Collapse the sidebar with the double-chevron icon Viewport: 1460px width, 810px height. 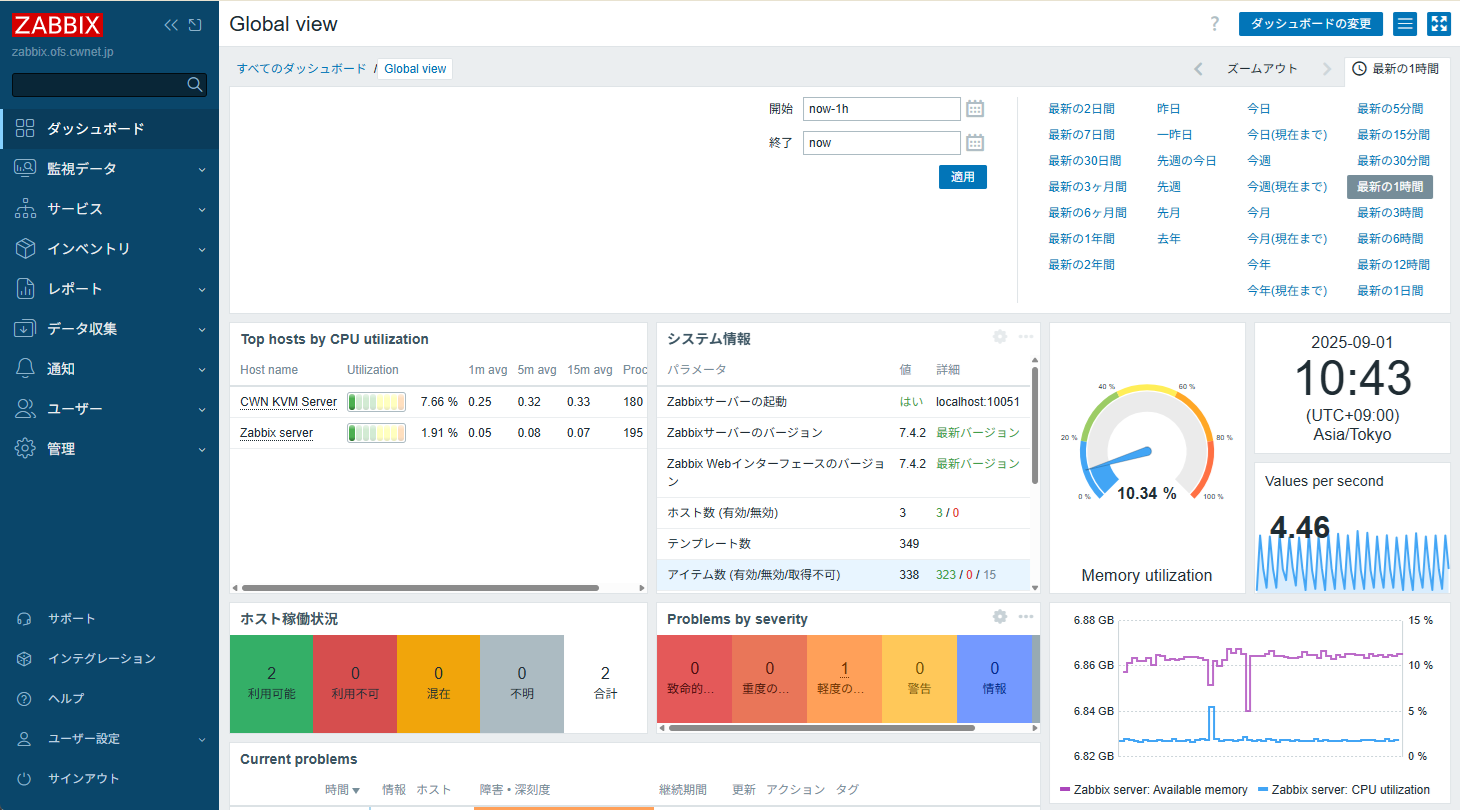171,25
